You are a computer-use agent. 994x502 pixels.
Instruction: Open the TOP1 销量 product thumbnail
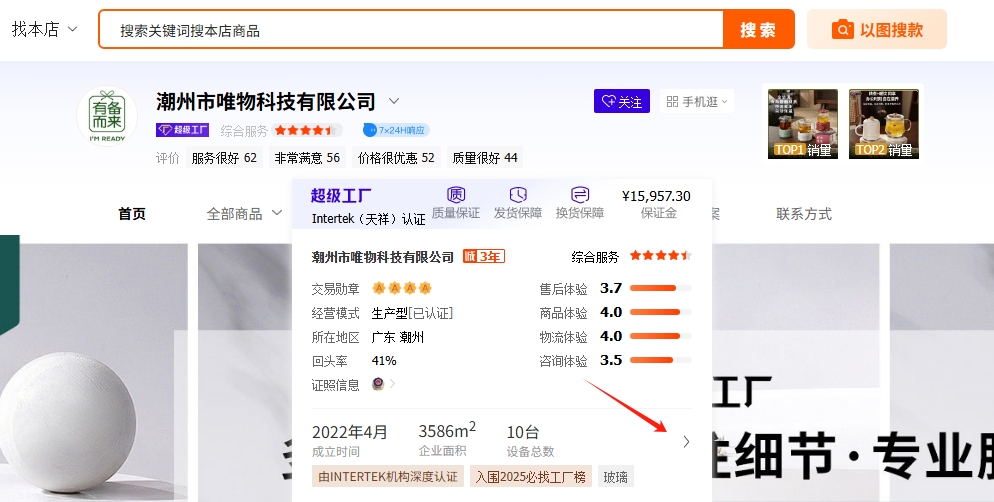(x=803, y=124)
